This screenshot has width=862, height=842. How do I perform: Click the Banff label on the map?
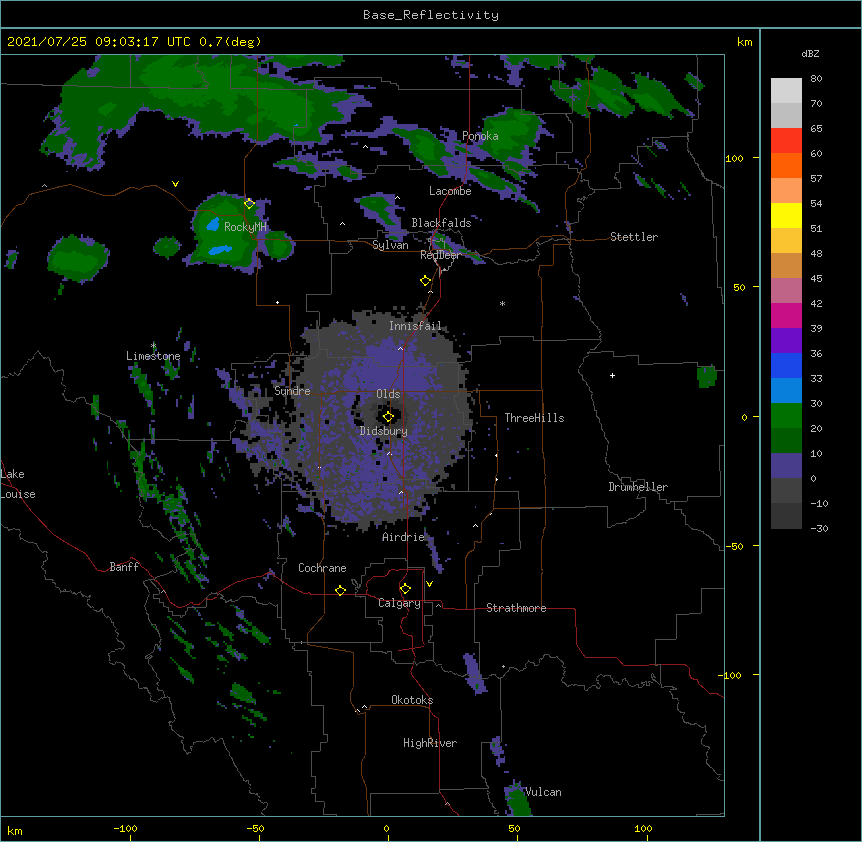click(124, 567)
